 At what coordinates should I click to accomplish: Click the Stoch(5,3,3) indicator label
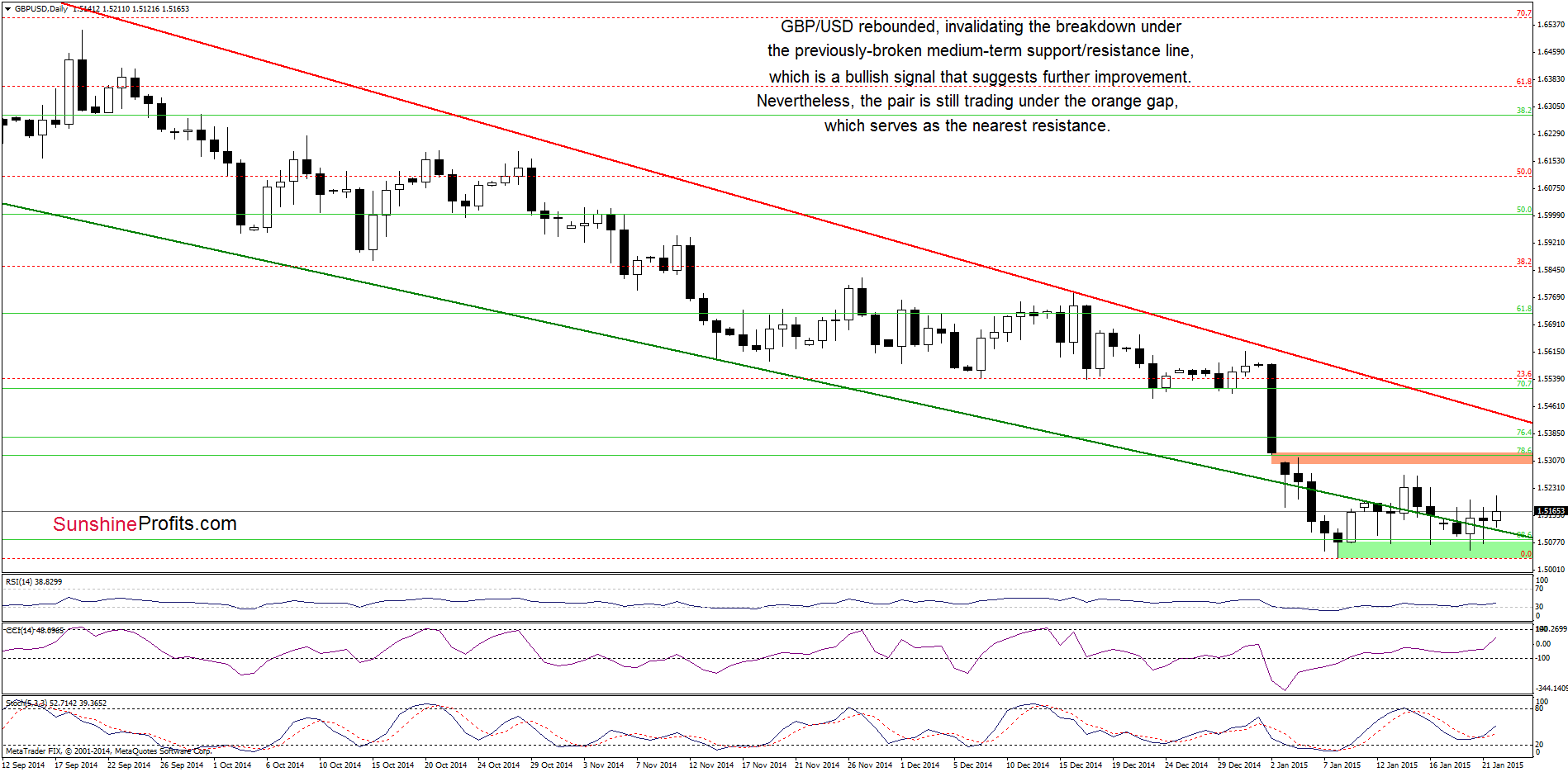tap(56, 703)
